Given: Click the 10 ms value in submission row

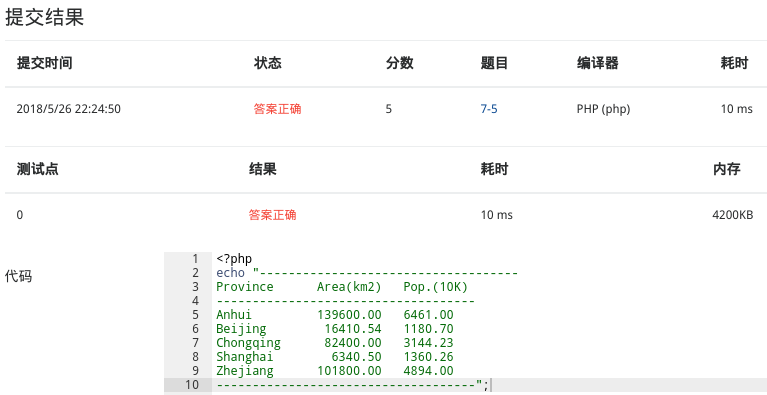Looking at the screenshot, I should (x=737, y=109).
